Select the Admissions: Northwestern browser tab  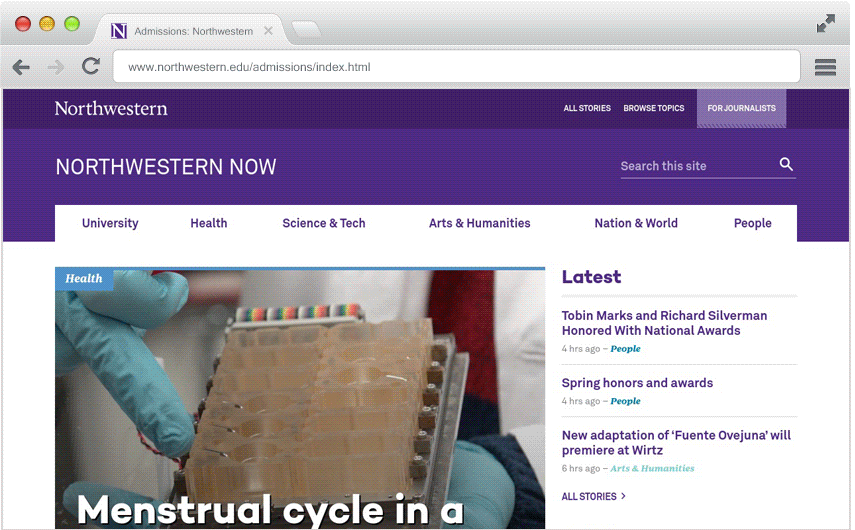(x=193, y=31)
